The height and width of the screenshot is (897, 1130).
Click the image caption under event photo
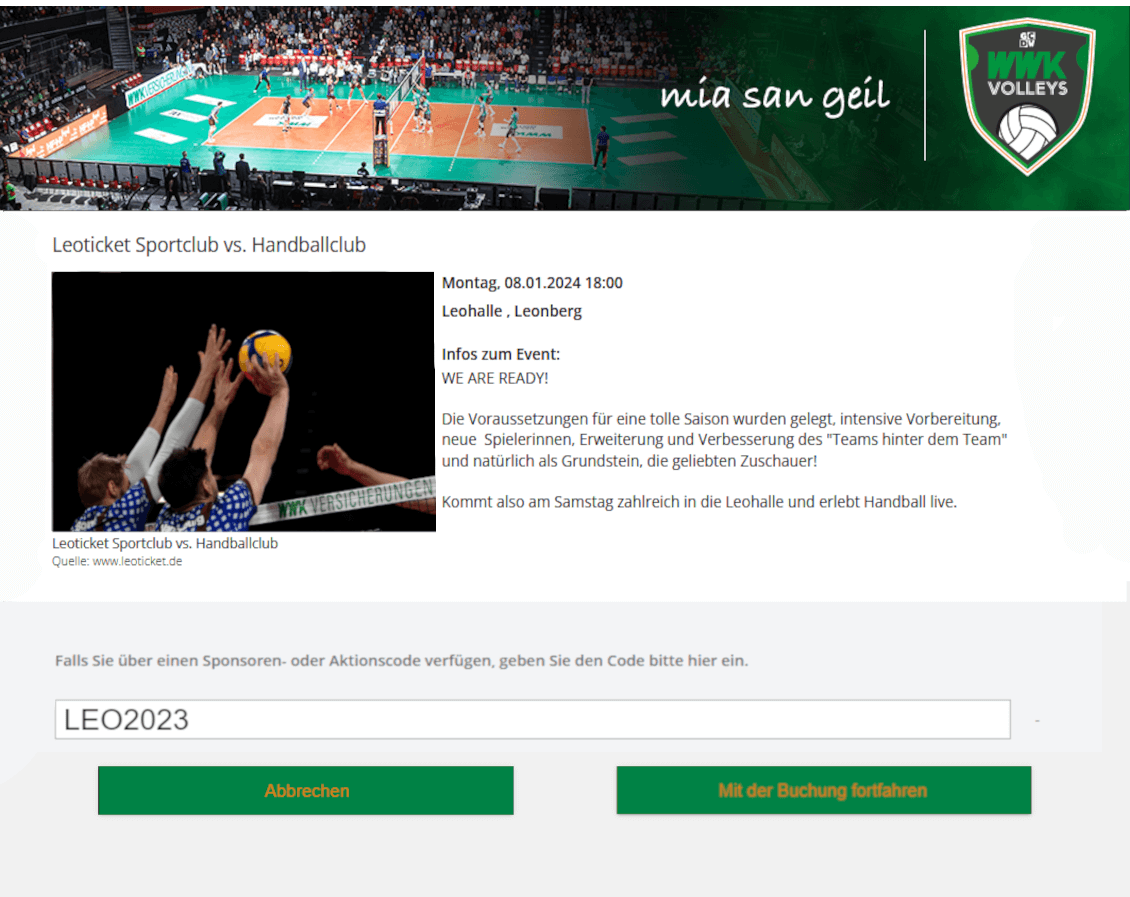pyautogui.click(x=165, y=543)
